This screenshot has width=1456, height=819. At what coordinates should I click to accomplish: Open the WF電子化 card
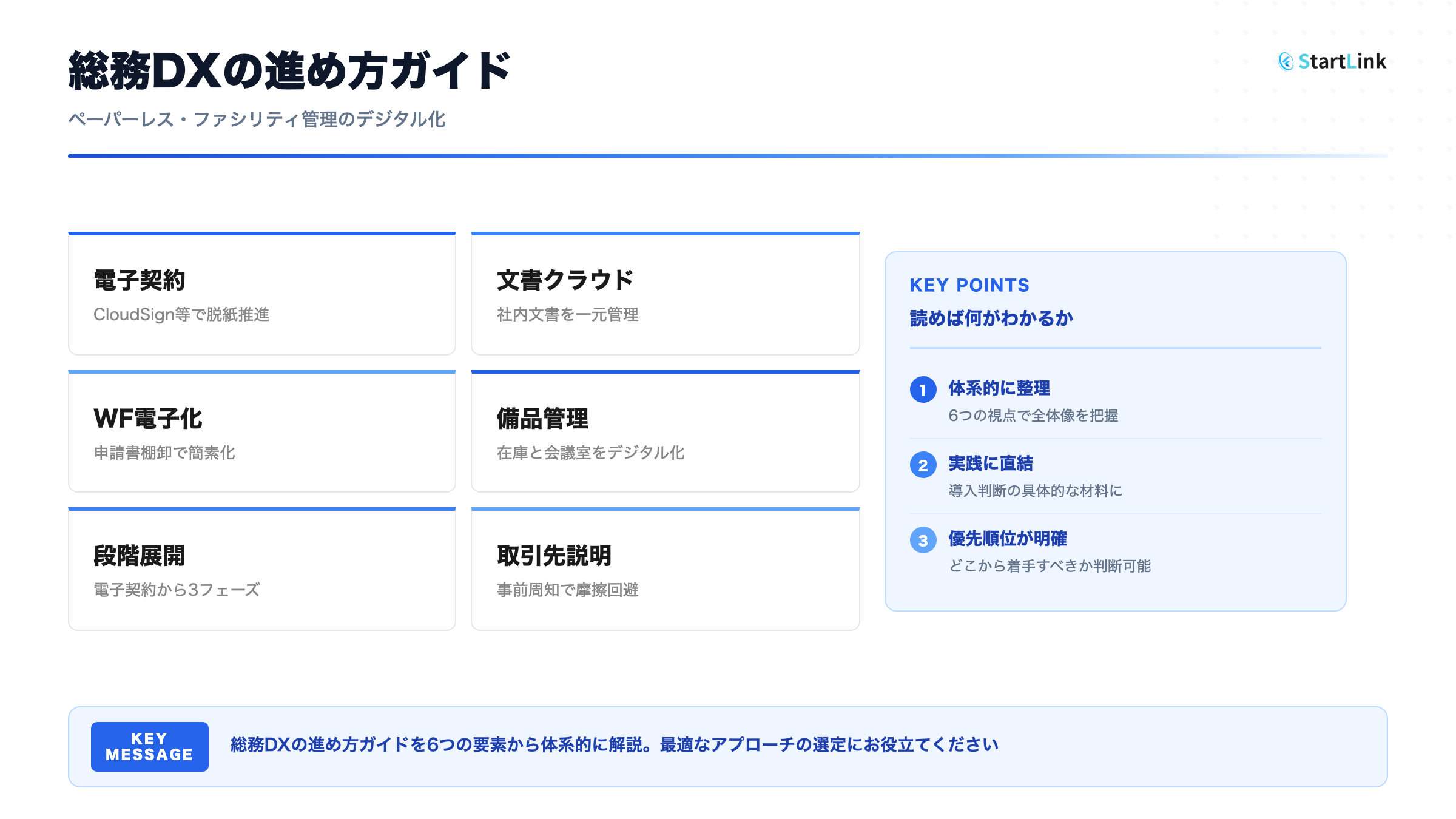(261, 432)
